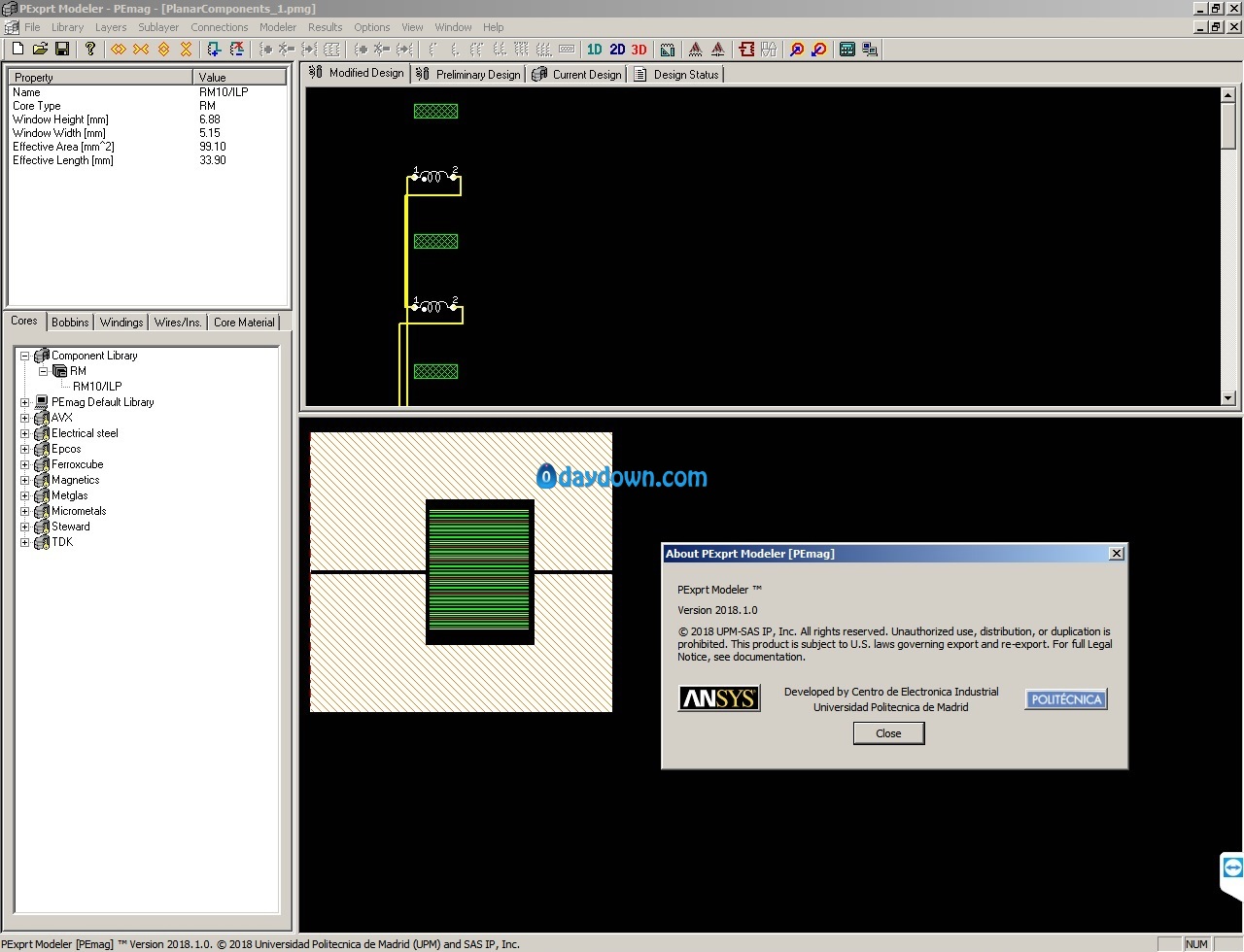Collapse the RM folder node
This screenshot has width=1244, height=952.
(43, 371)
